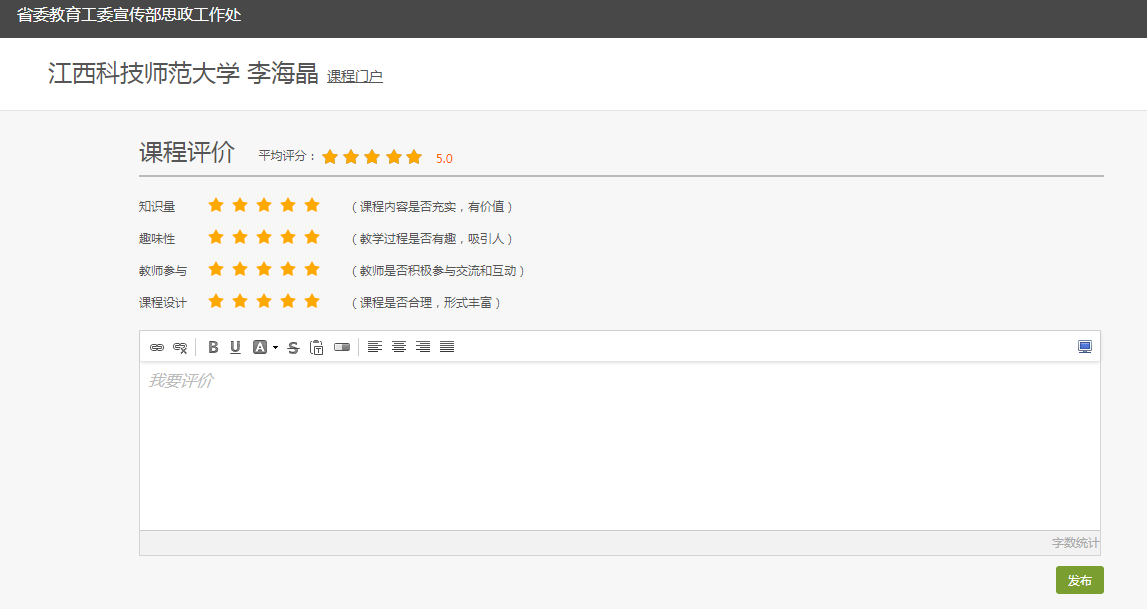Toggle fullscreen editor mode icon
The height and width of the screenshot is (609, 1147).
point(1085,347)
